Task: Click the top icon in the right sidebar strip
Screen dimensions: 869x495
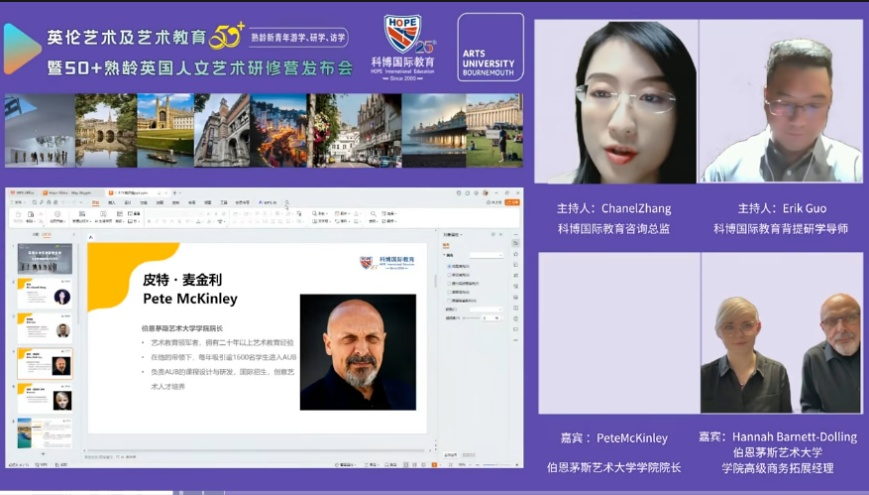Action: click(x=515, y=242)
